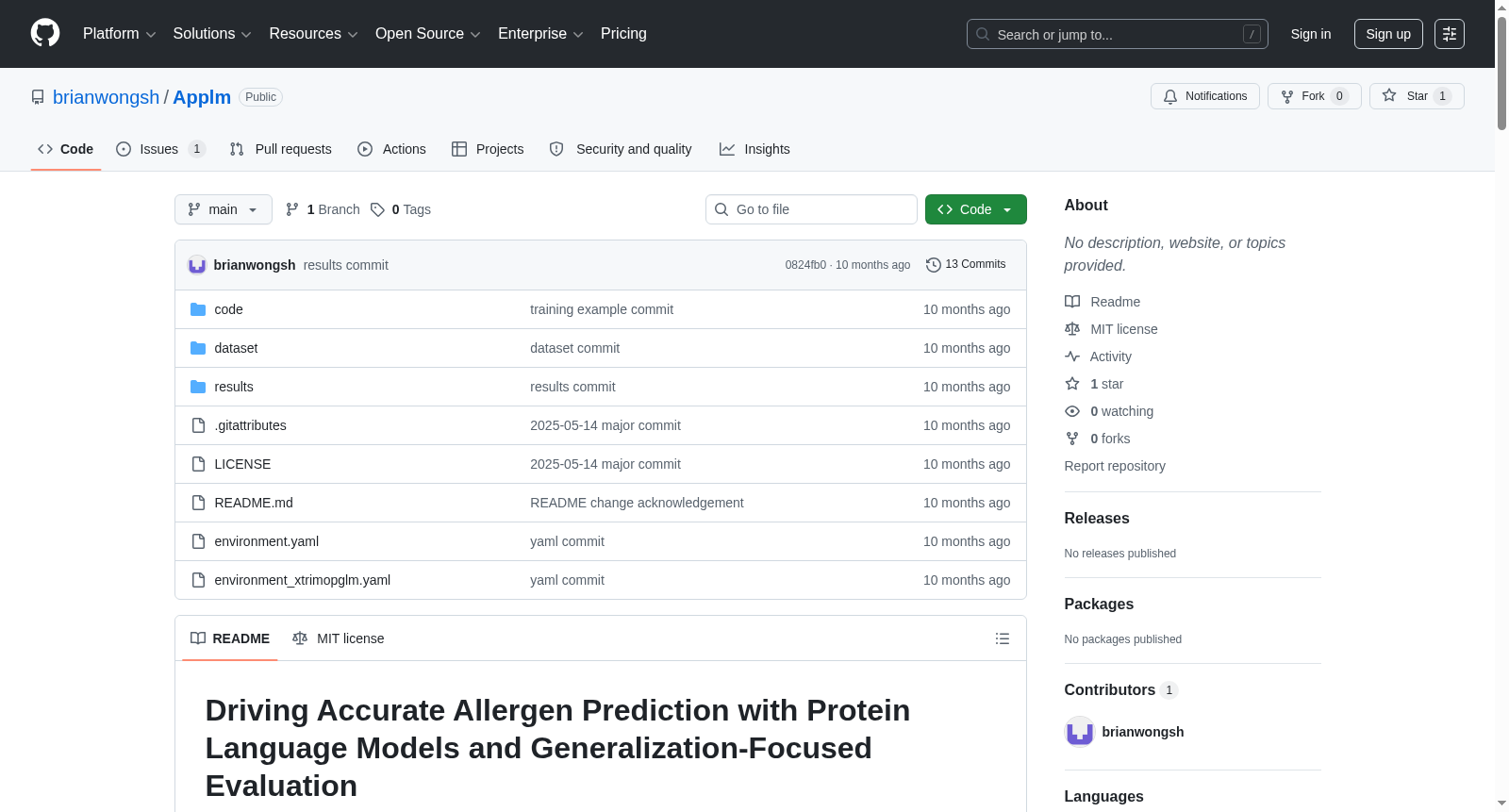
Task: Click the LICENSE file icon
Action: click(x=198, y=464)
